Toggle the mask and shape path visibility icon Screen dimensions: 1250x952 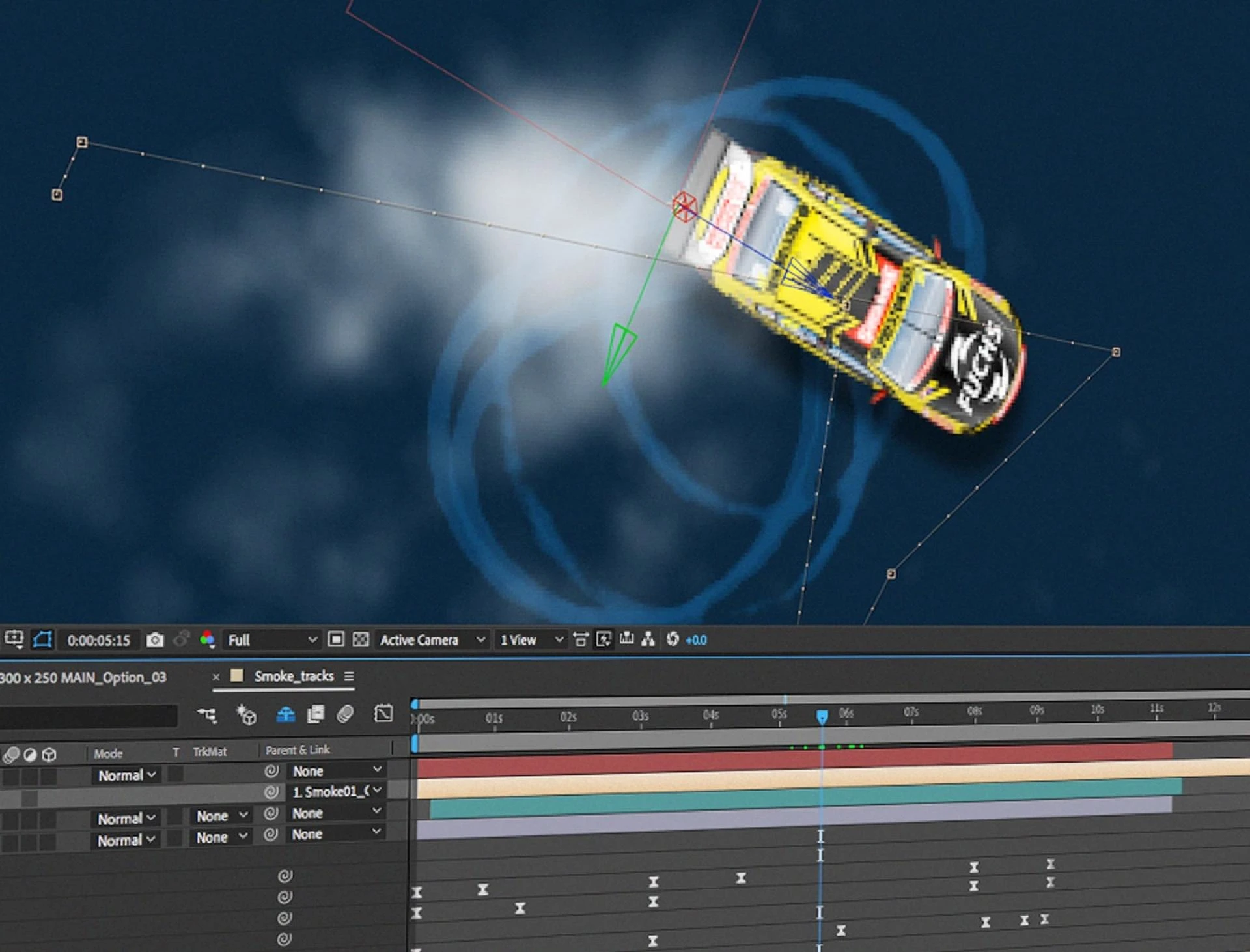42,639
